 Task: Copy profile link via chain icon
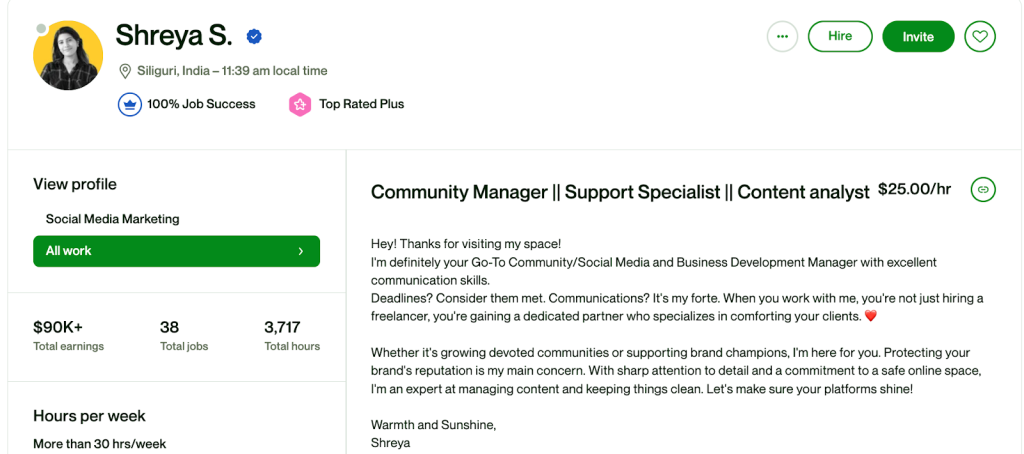(x=983, y=189)
